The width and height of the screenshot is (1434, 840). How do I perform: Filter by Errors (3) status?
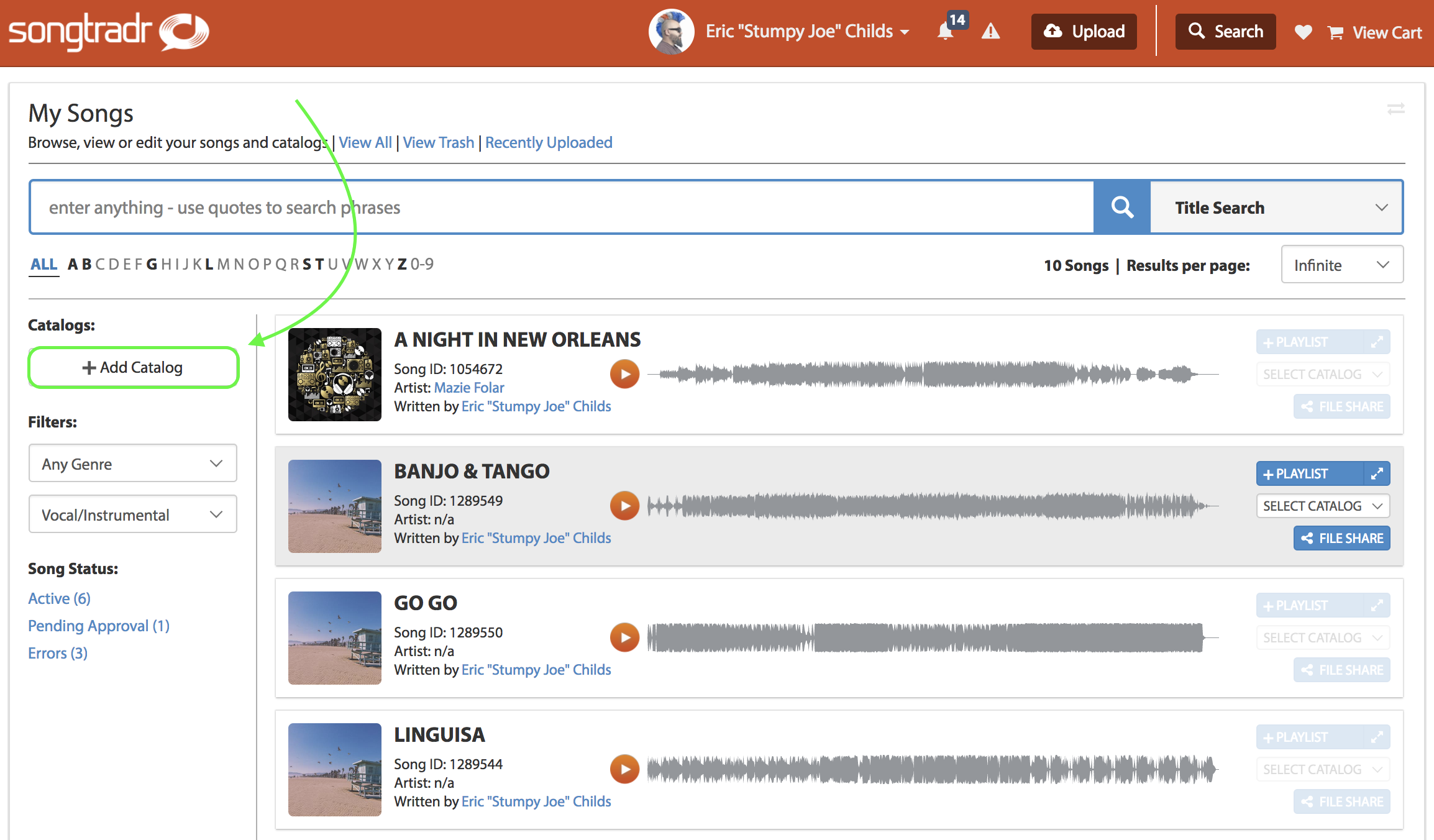pyautogui.click(x=58, y=653)
